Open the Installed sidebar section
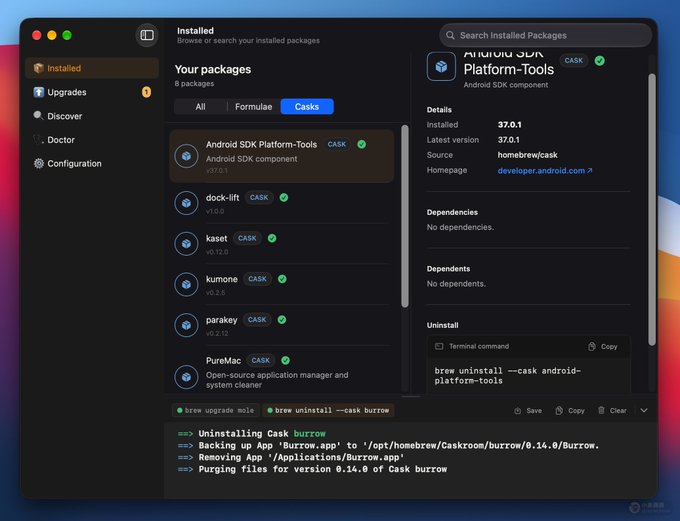 pyautogui.click(x=92, y=68)
